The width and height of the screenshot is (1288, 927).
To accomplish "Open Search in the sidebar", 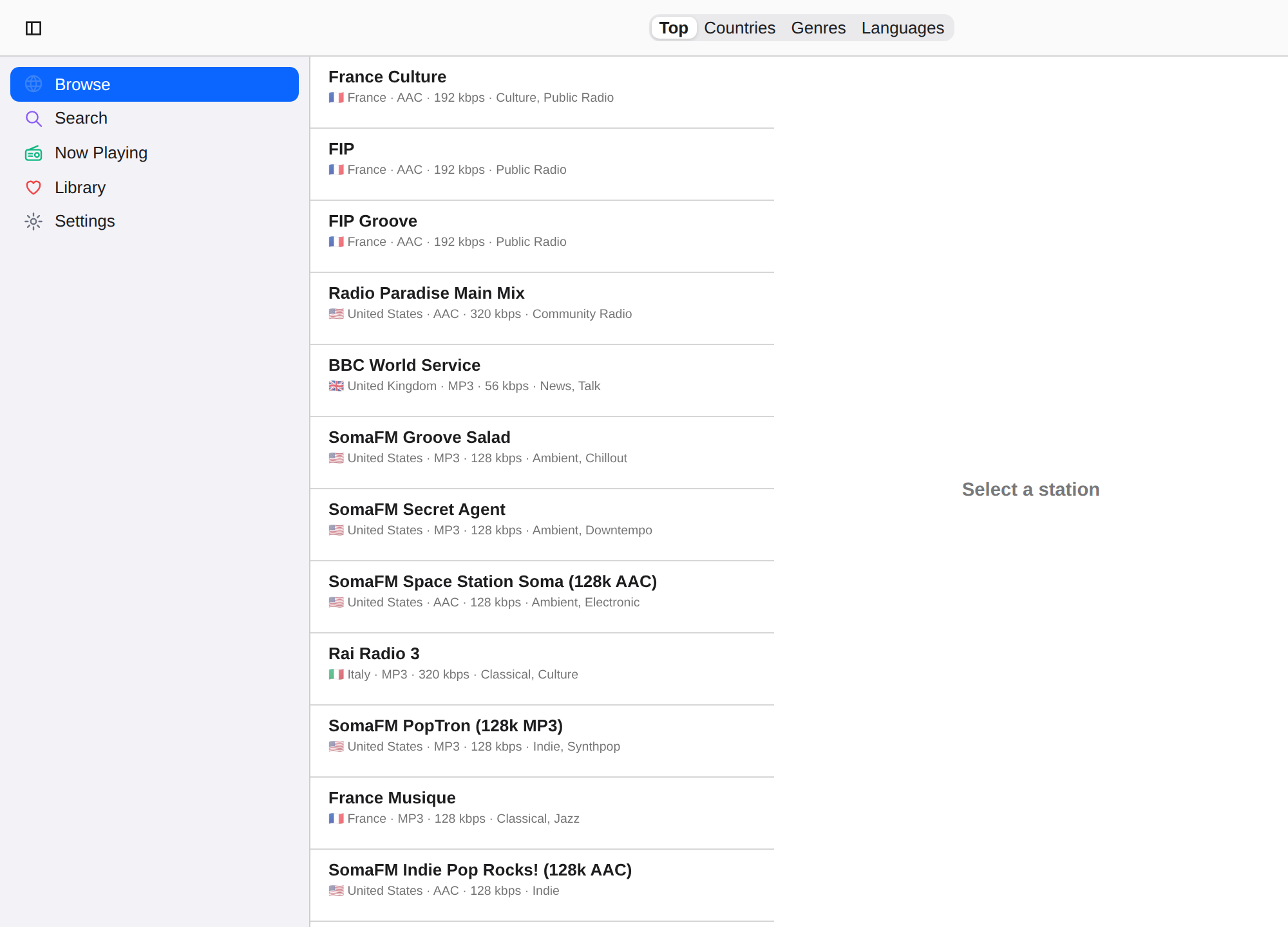I will point(155,118).
